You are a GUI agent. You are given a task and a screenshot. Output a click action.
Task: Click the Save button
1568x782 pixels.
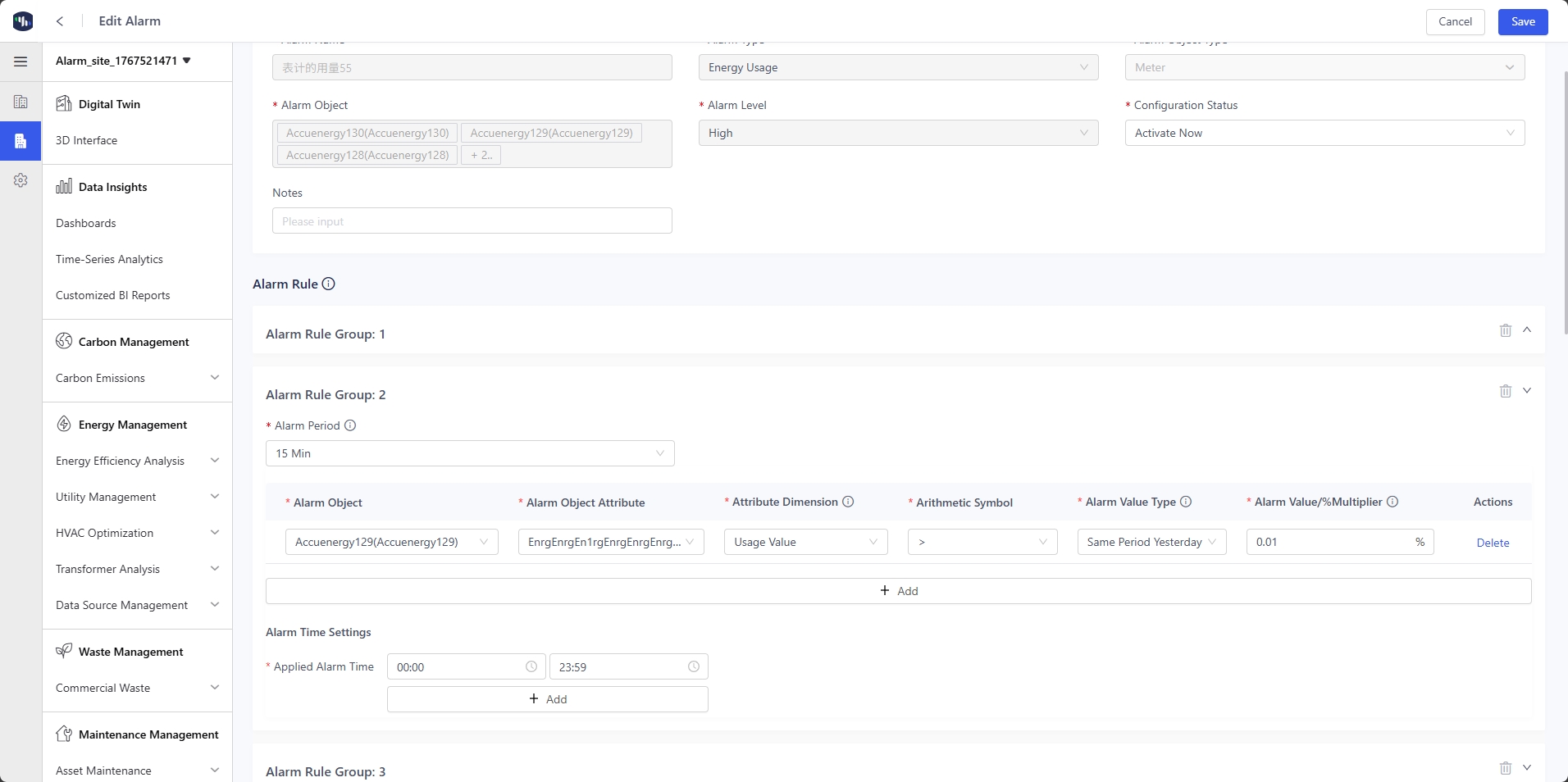(1522, 21)
